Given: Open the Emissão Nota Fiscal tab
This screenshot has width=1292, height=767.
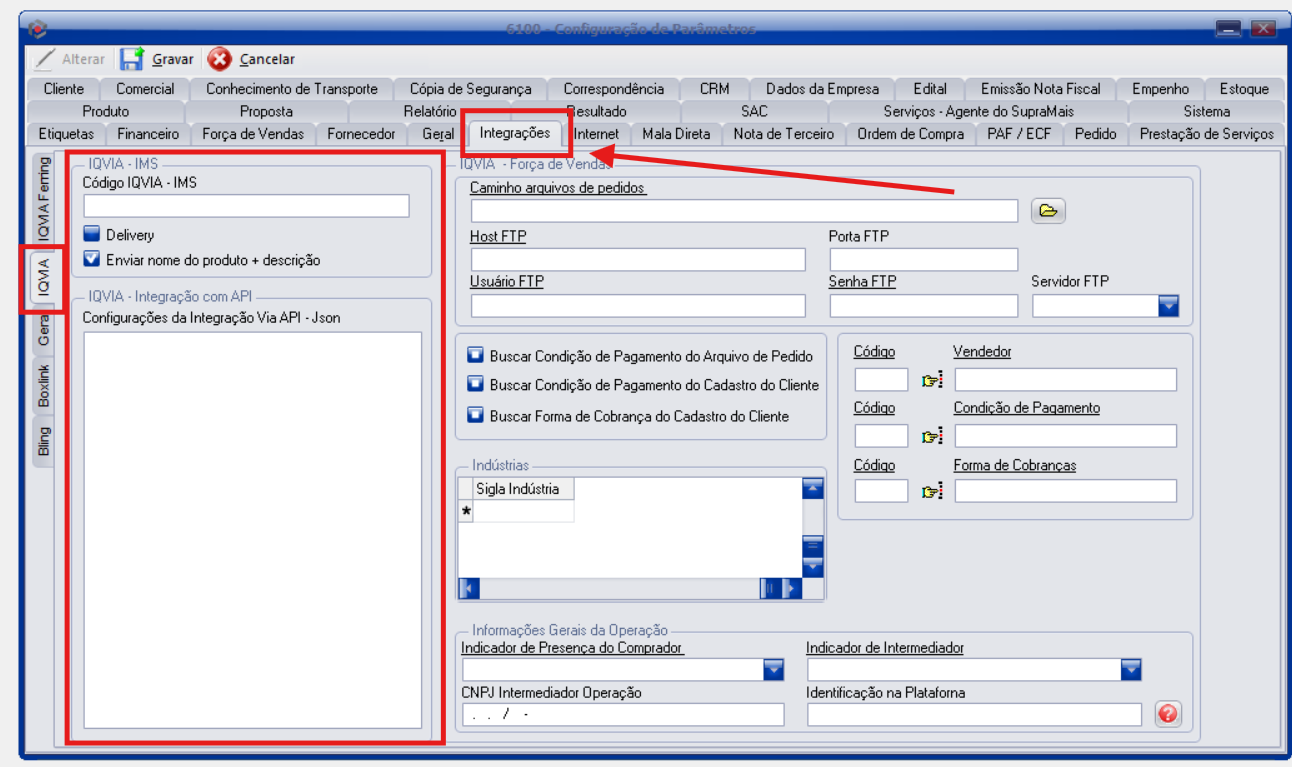Looking at the screenshot, I should [1040, 89].
